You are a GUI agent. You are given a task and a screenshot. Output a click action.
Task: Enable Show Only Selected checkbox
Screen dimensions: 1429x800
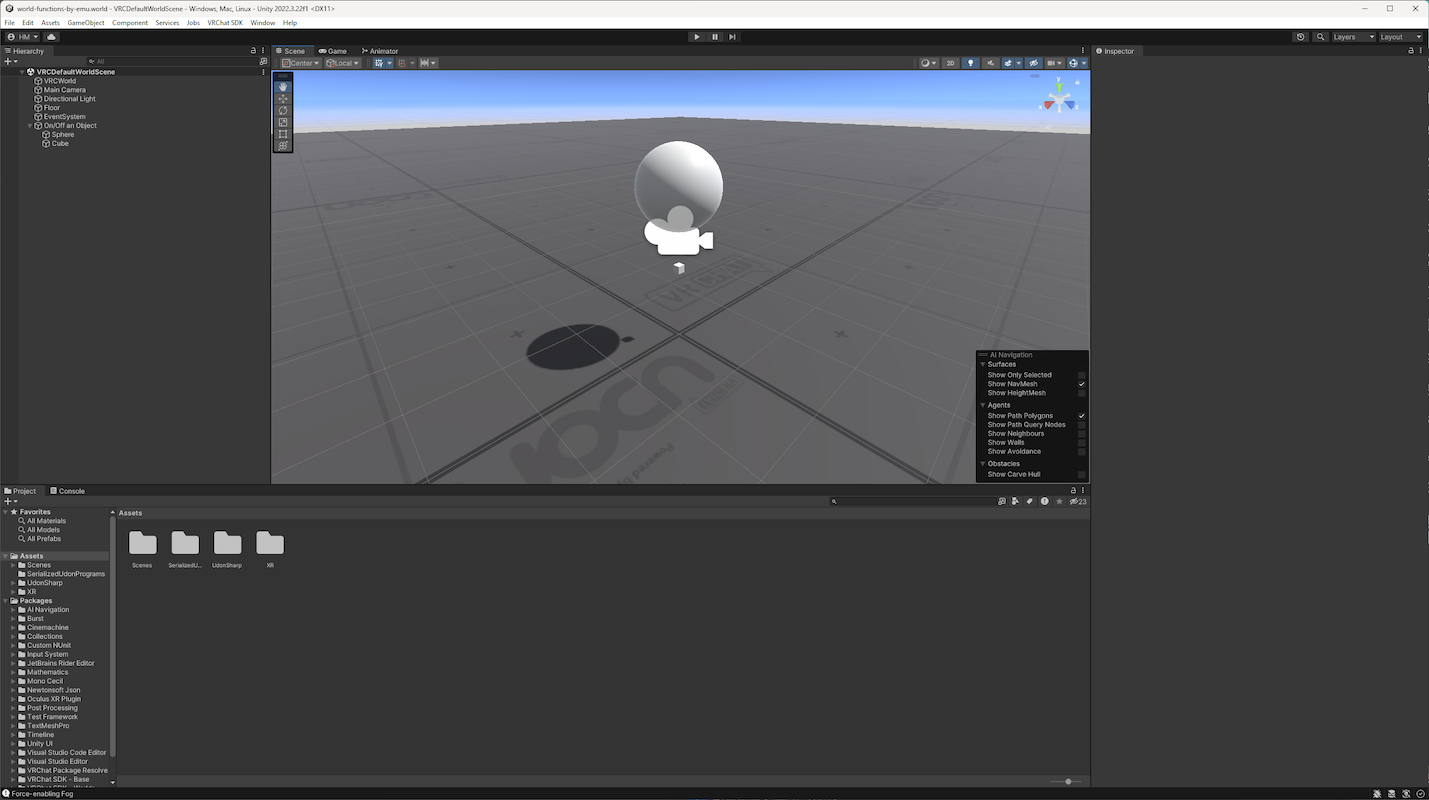pyautogui.click(x=1081, y=375)
